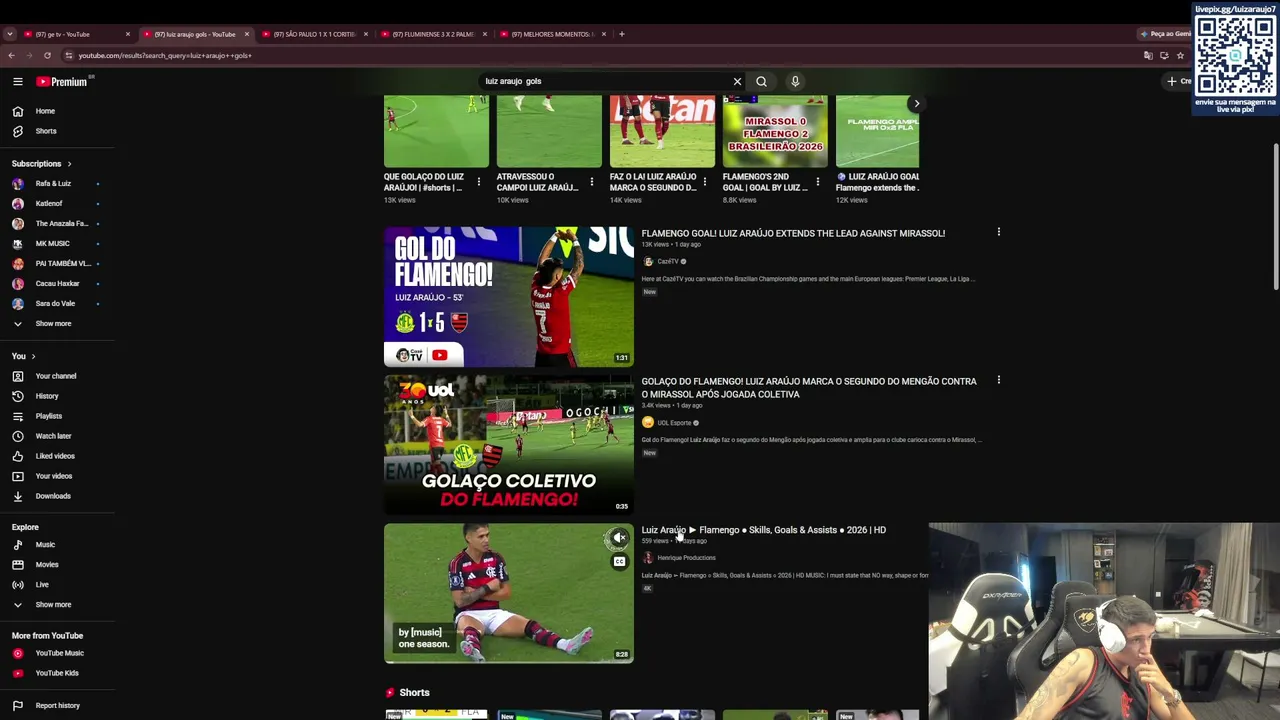Open a new browser tab
Image resolution: width=1280 pixels, height=720 pixels.
(x=621, y=34)
